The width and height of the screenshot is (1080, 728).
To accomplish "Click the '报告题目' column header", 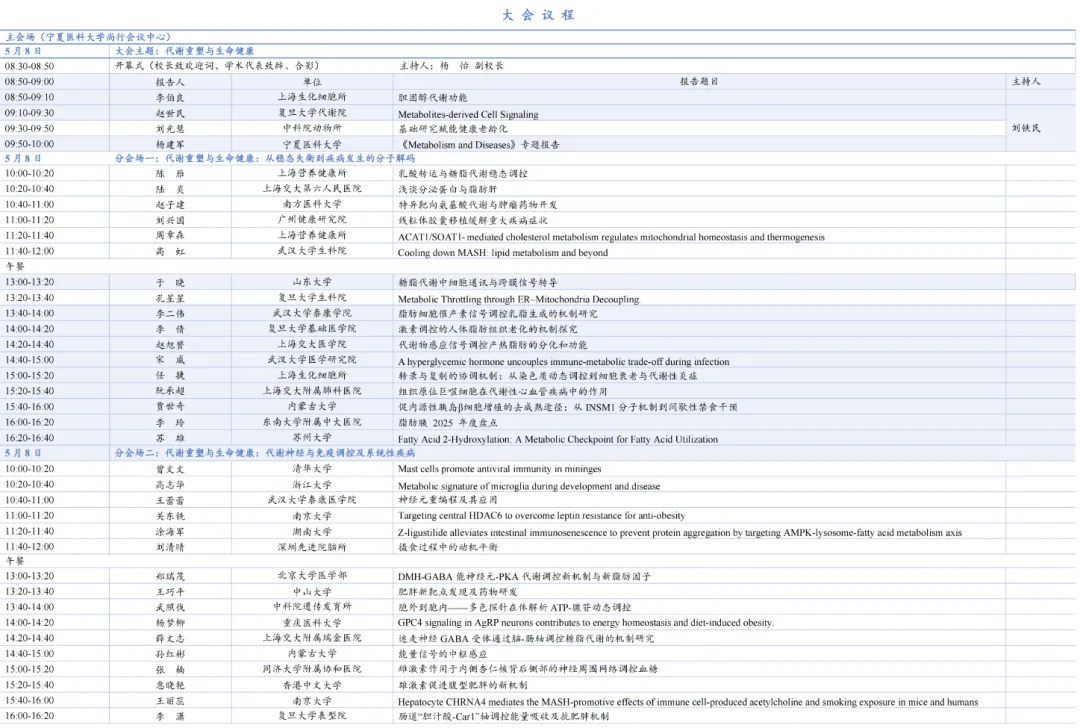I will (x=699, y=81).
